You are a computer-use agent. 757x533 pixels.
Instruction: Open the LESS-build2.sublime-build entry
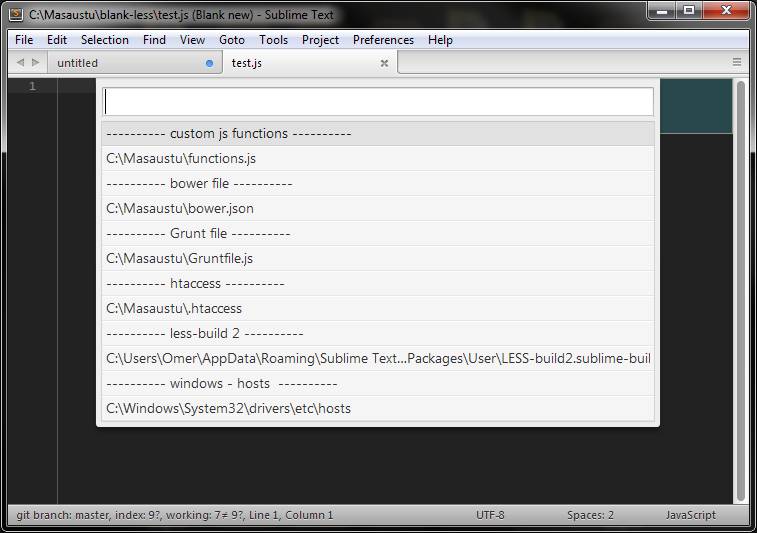[x=378, y=359]
